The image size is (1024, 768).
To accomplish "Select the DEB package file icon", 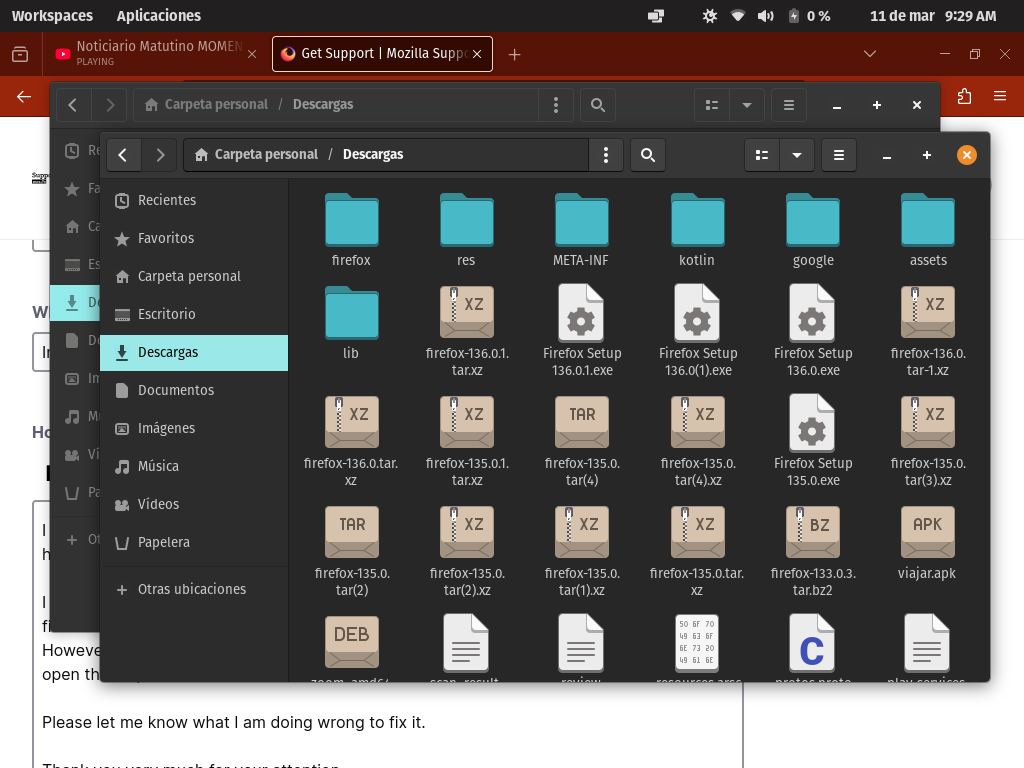I will click(x=351, y=642).
